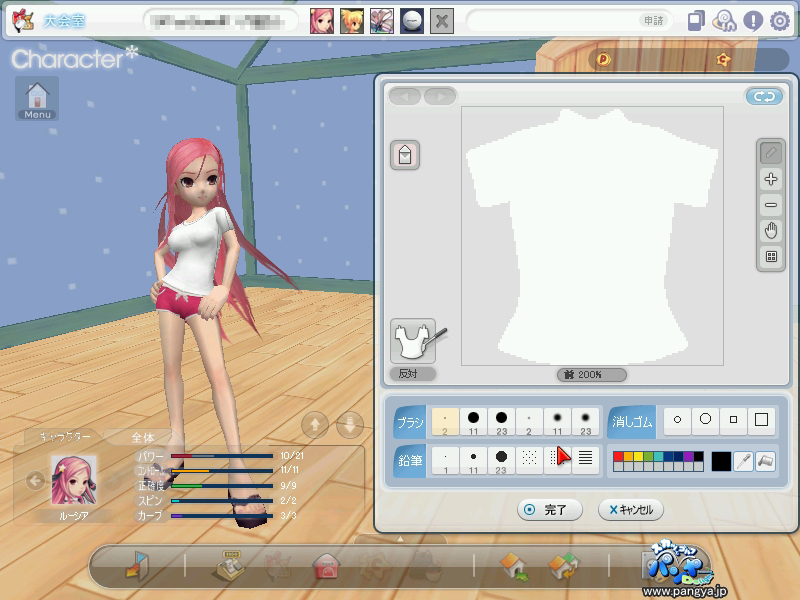Click the orange-haired character avatar in top bar

[x=352, y=21]
